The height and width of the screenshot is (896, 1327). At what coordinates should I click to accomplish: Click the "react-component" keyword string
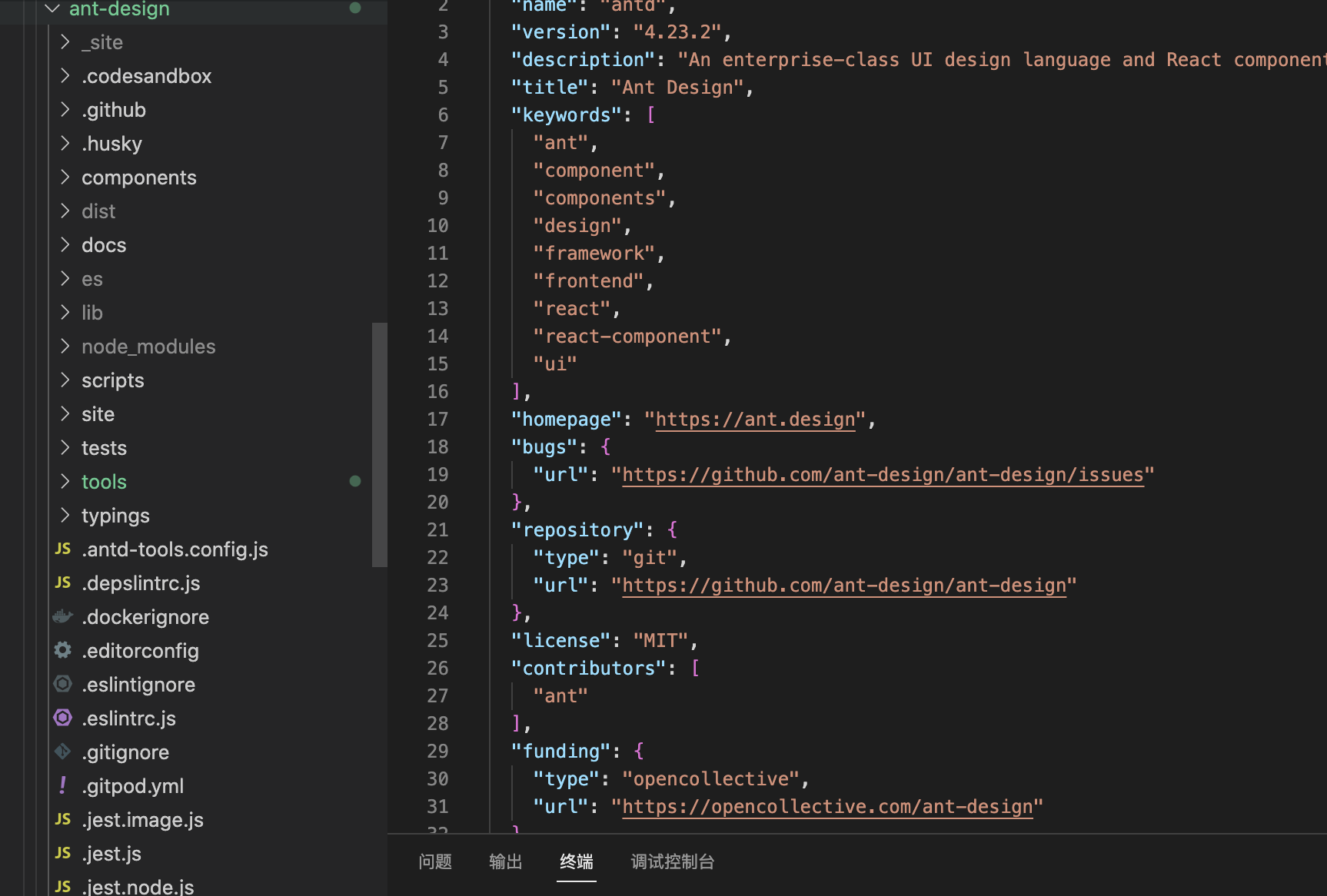click(627, 337)
